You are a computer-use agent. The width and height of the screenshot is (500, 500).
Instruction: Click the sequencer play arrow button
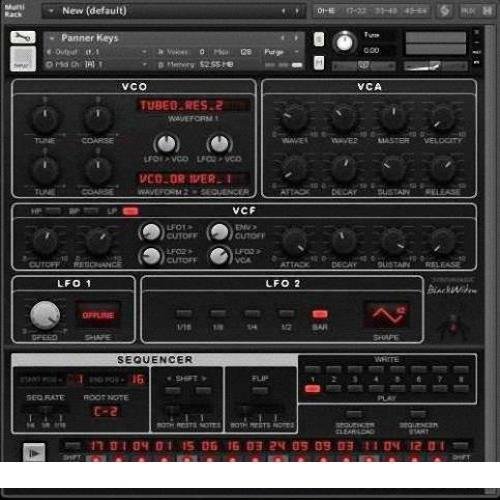[x=34, y=453]
